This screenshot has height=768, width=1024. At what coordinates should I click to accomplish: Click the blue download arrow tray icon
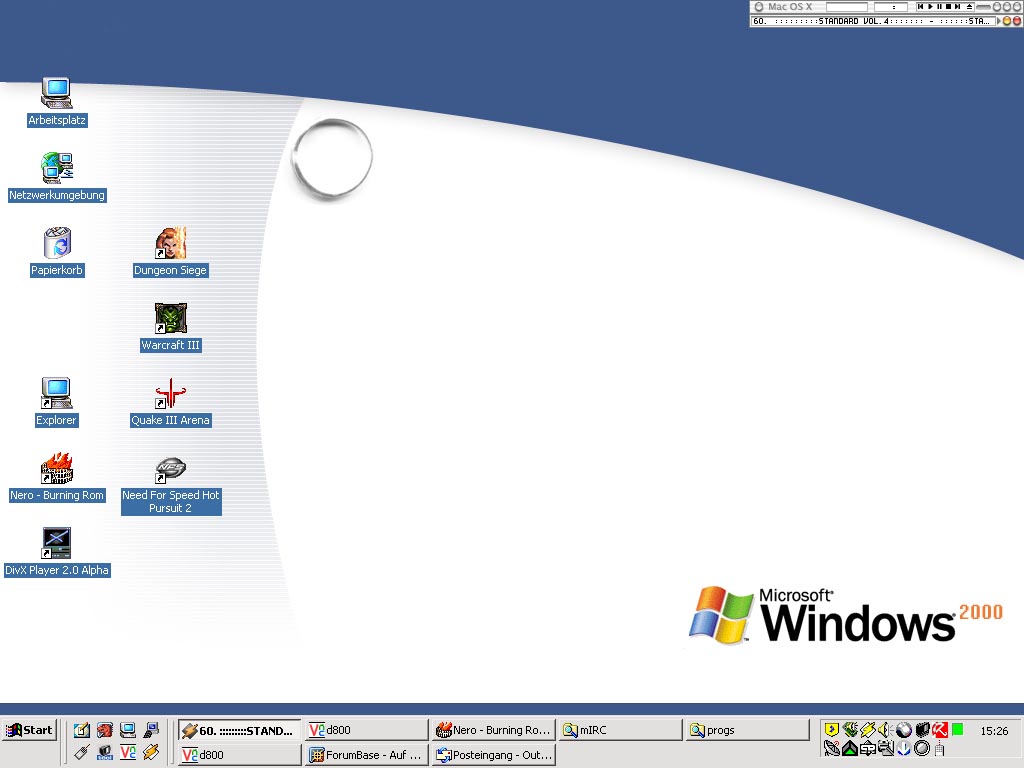(x=904, y=748)
